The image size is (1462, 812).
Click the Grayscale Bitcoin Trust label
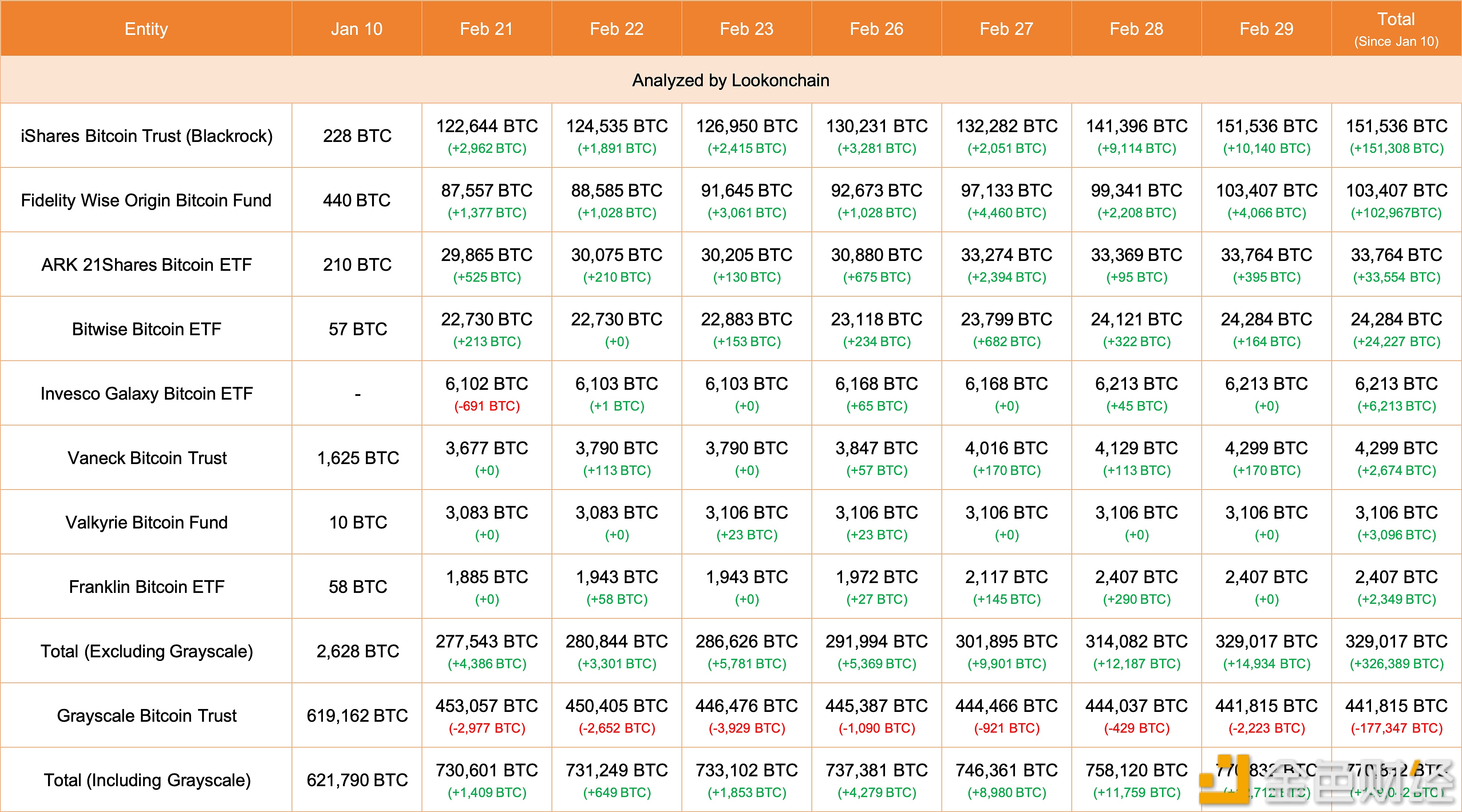[146, 716]
